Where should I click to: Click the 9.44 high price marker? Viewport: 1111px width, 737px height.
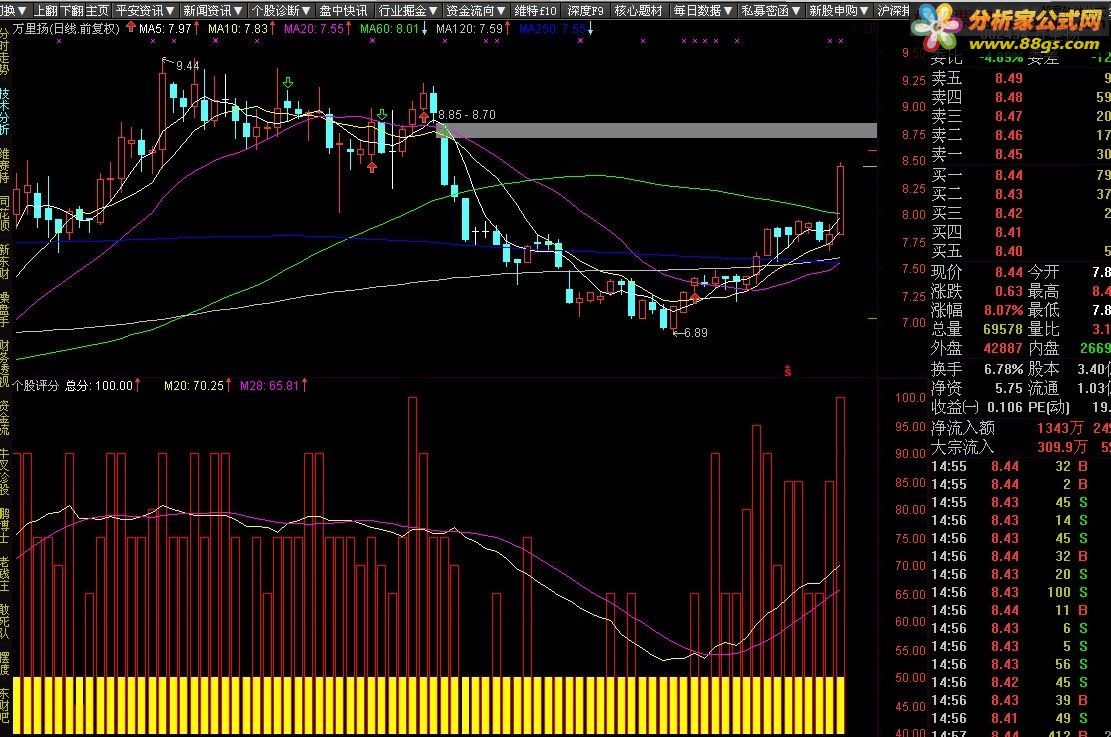coord(187,66)
